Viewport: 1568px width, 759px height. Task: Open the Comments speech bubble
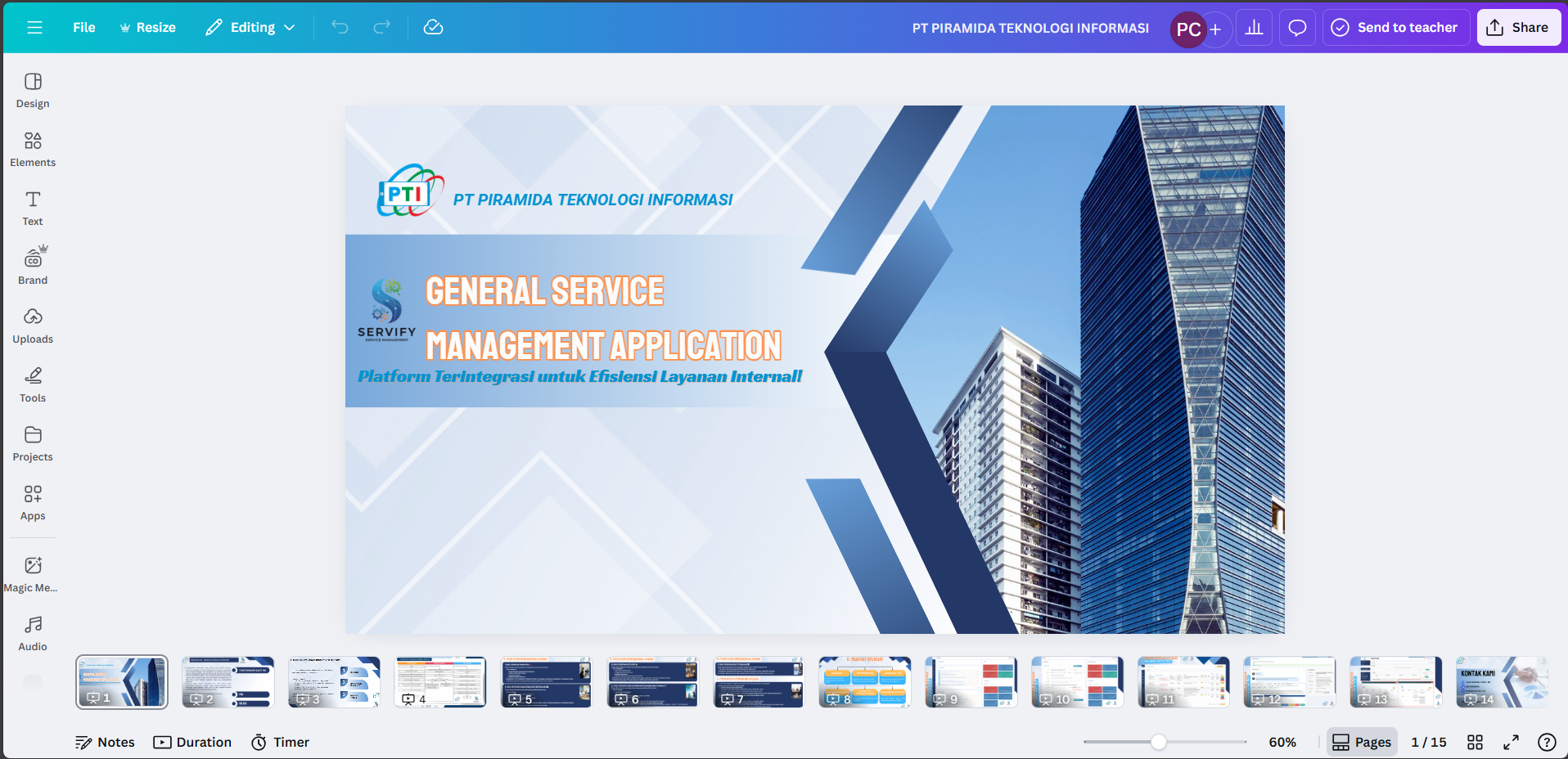point(1297,28)
